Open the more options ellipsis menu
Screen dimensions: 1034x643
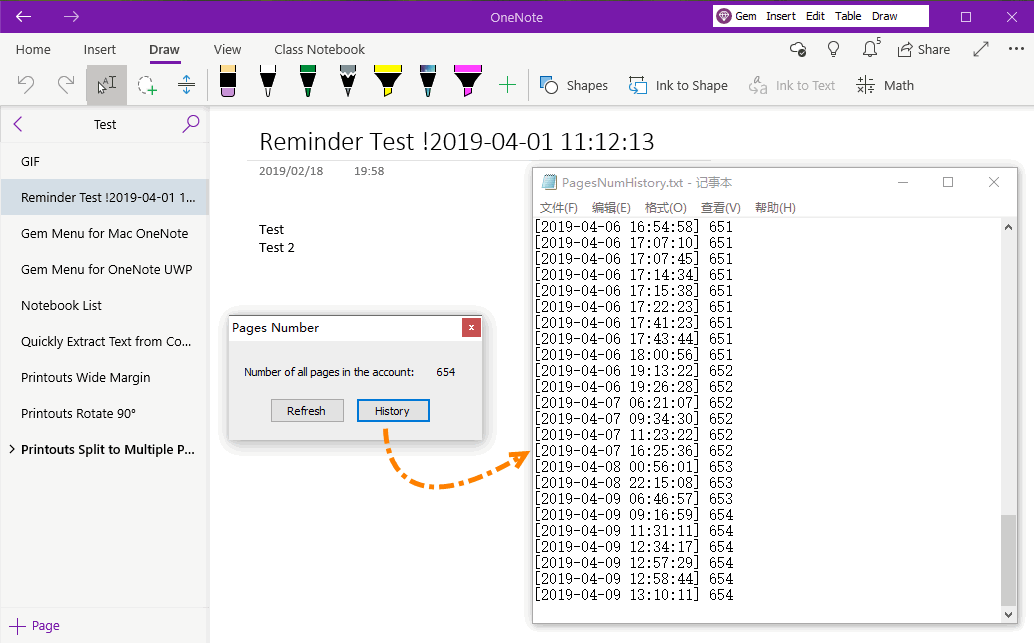[1016, 49]
